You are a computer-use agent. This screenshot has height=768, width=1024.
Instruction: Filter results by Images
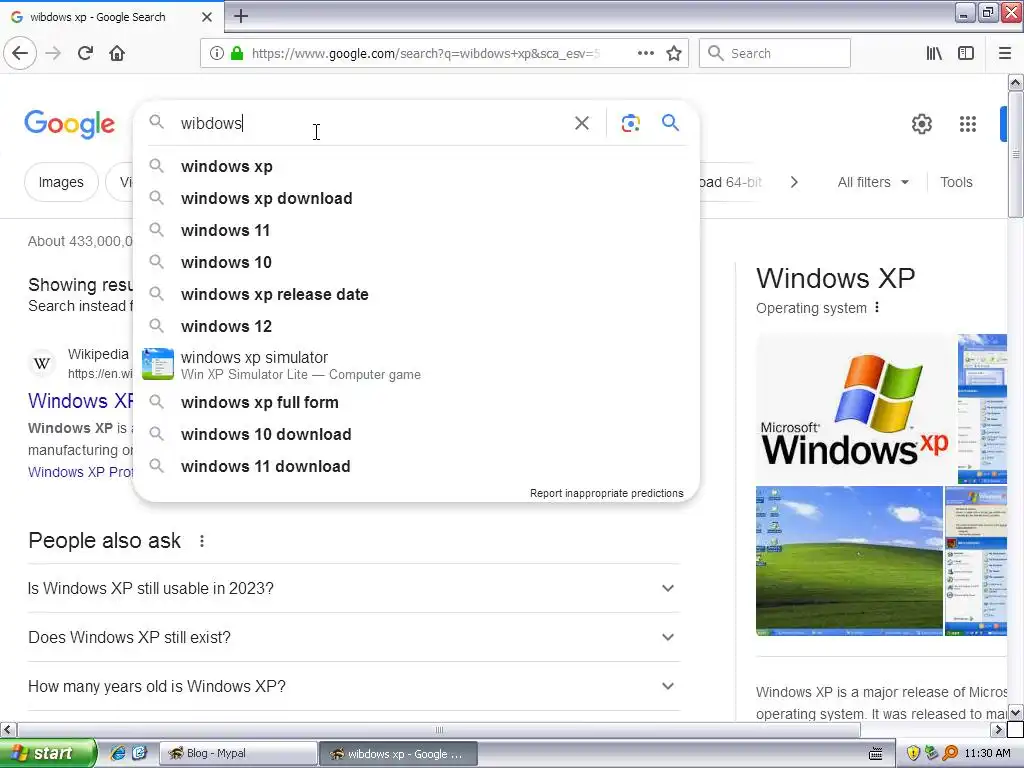(61, 182)
